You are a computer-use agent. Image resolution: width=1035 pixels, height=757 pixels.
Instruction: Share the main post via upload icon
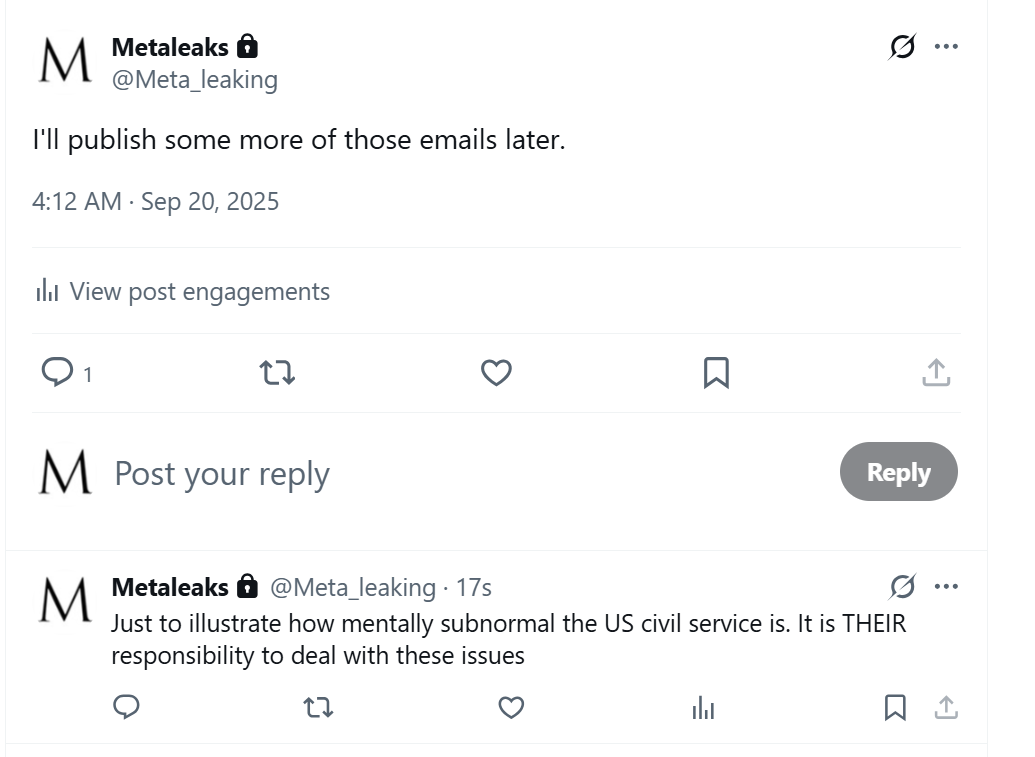[935, 373]
